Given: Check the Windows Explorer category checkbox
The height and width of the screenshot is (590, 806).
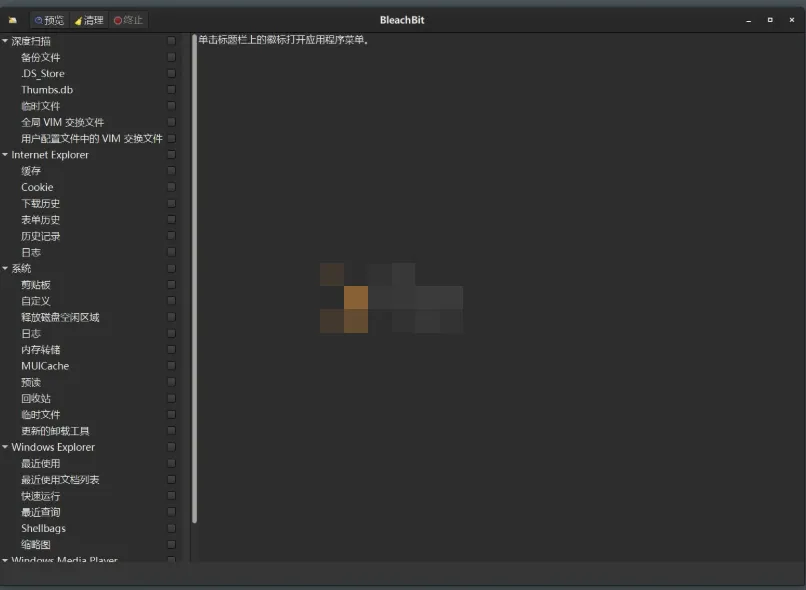Looking at the screenshot, I should click(x=172, y=447).
